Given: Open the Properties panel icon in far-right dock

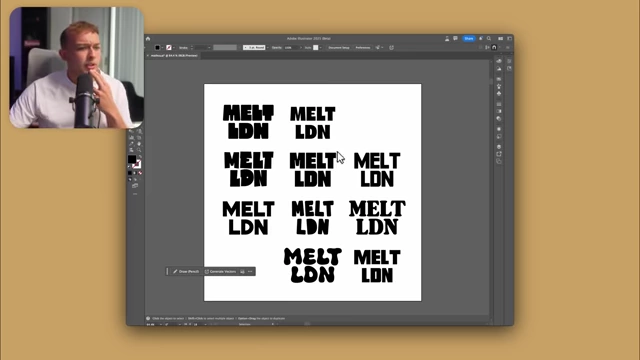Looking at the screenshot, I should point(509,61).
